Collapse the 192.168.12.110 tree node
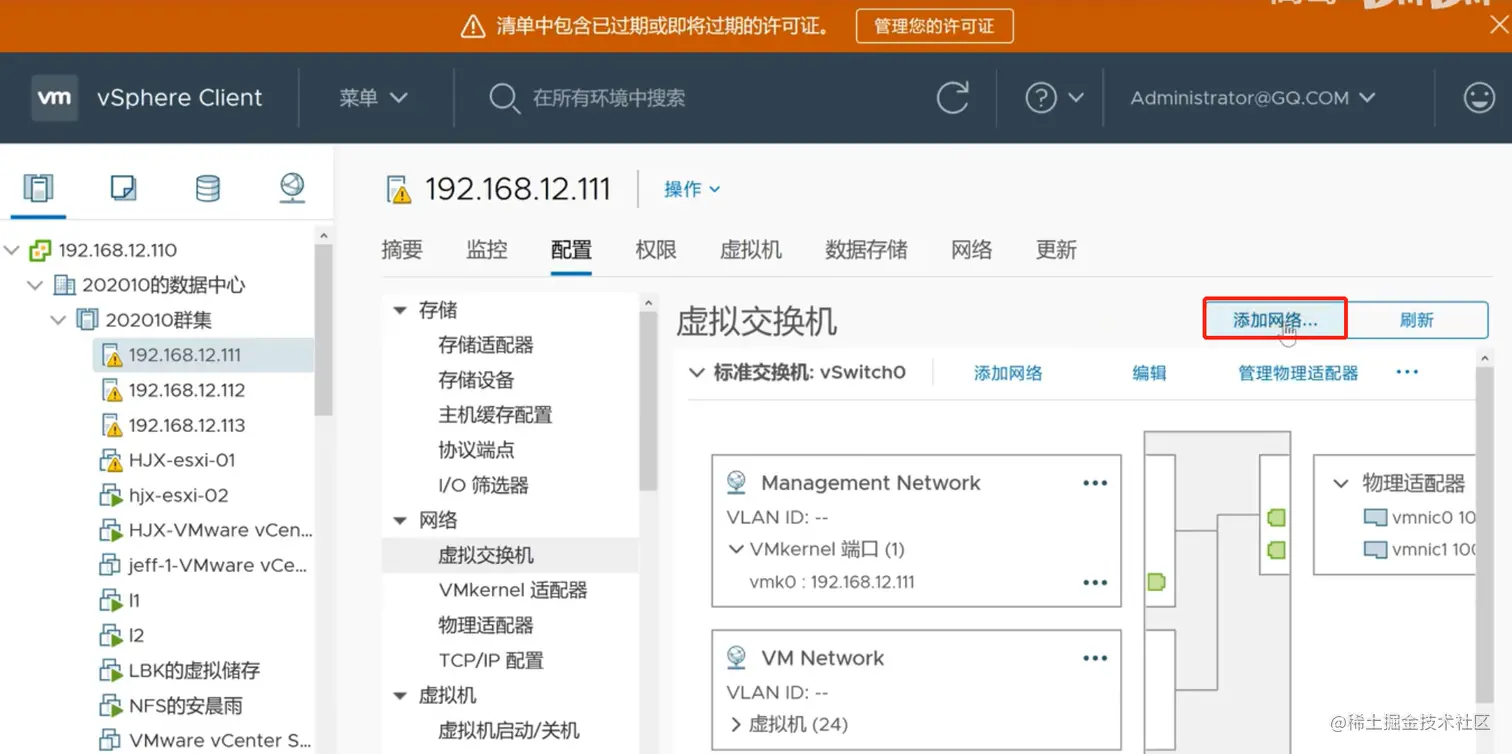 click(12, 250)
